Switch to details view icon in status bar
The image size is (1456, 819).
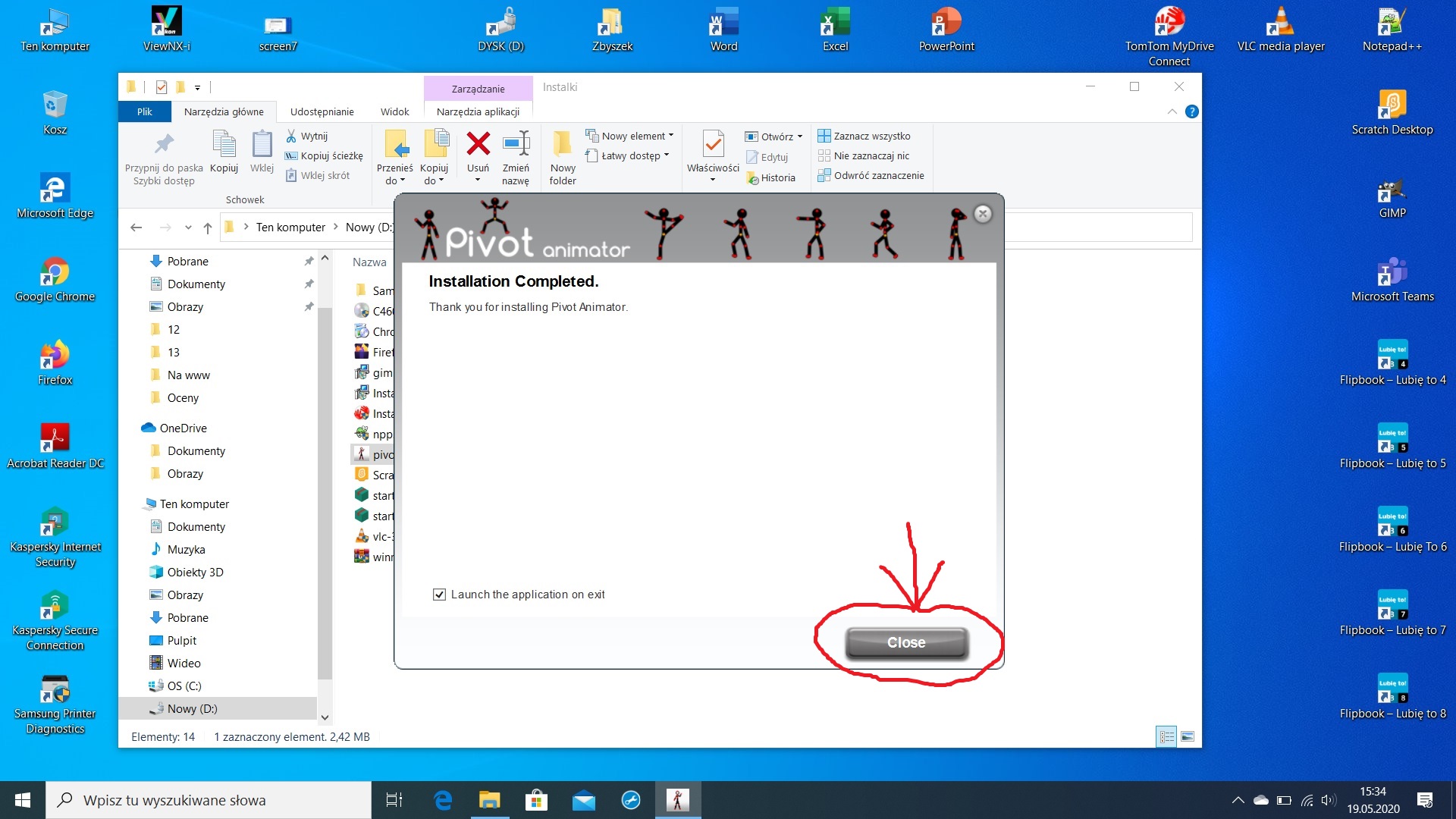(1166, 736)
